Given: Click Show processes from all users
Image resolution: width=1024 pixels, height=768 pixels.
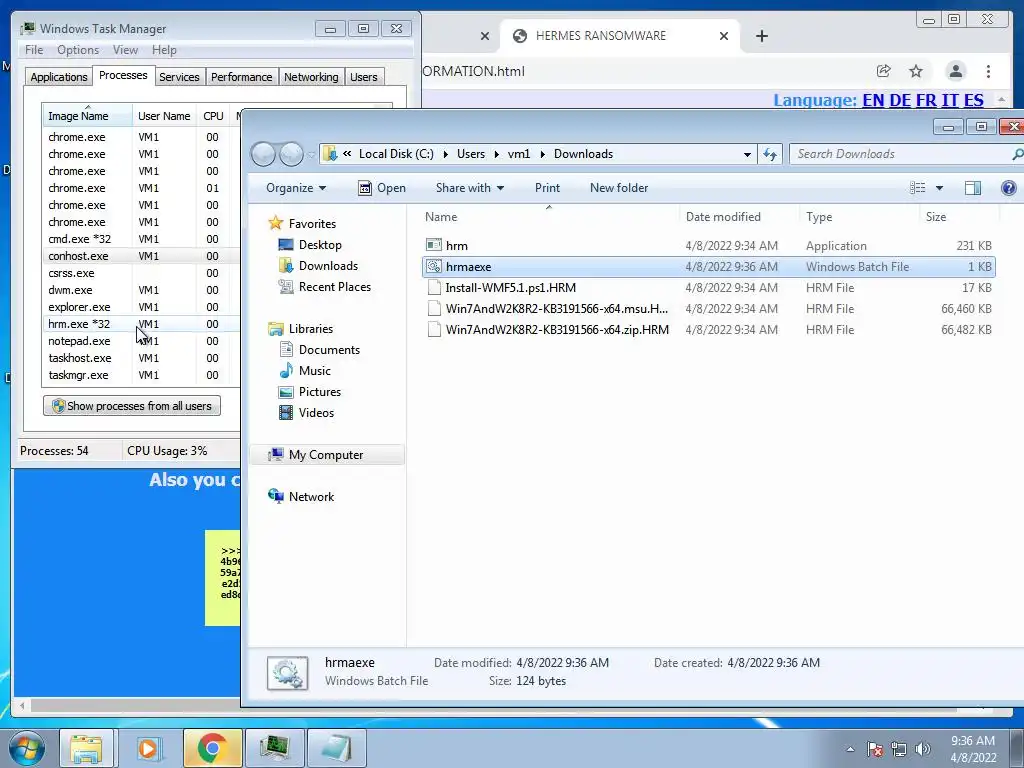Looking at the screenshot, I should pos(132,406).
